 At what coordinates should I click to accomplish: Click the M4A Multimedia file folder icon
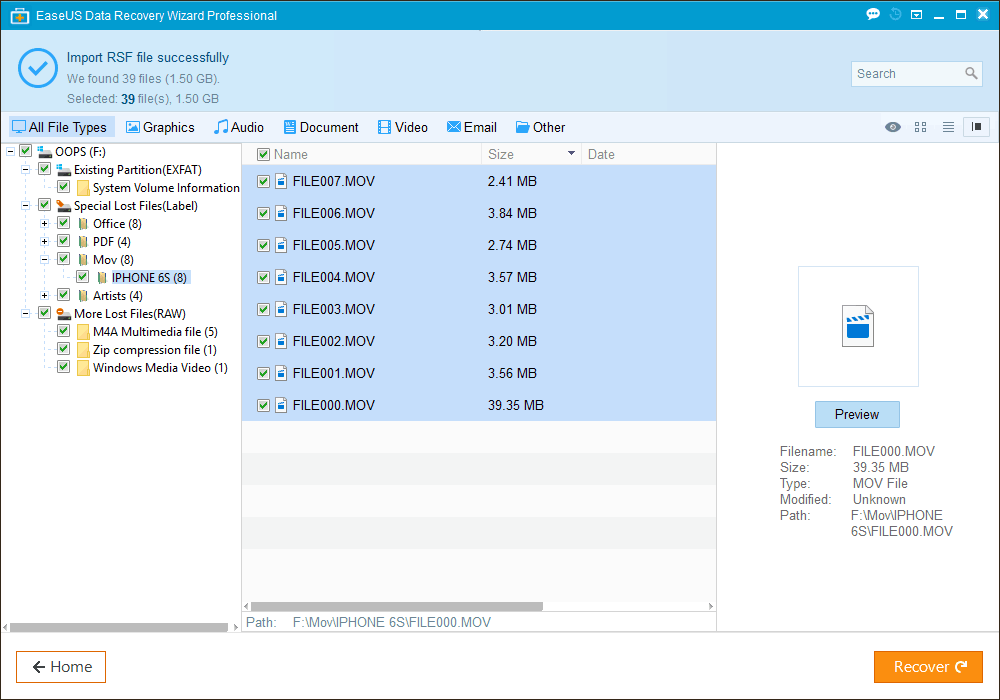point(83,332)
